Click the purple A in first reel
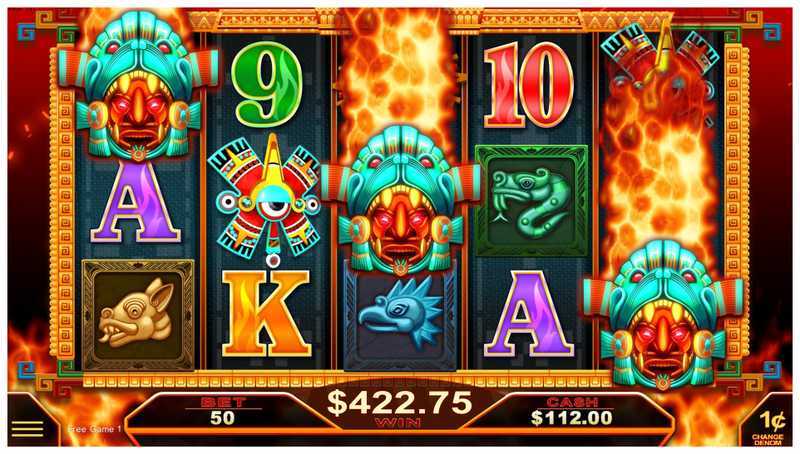This screenshot has height=454, width=800. coord(136,201)
